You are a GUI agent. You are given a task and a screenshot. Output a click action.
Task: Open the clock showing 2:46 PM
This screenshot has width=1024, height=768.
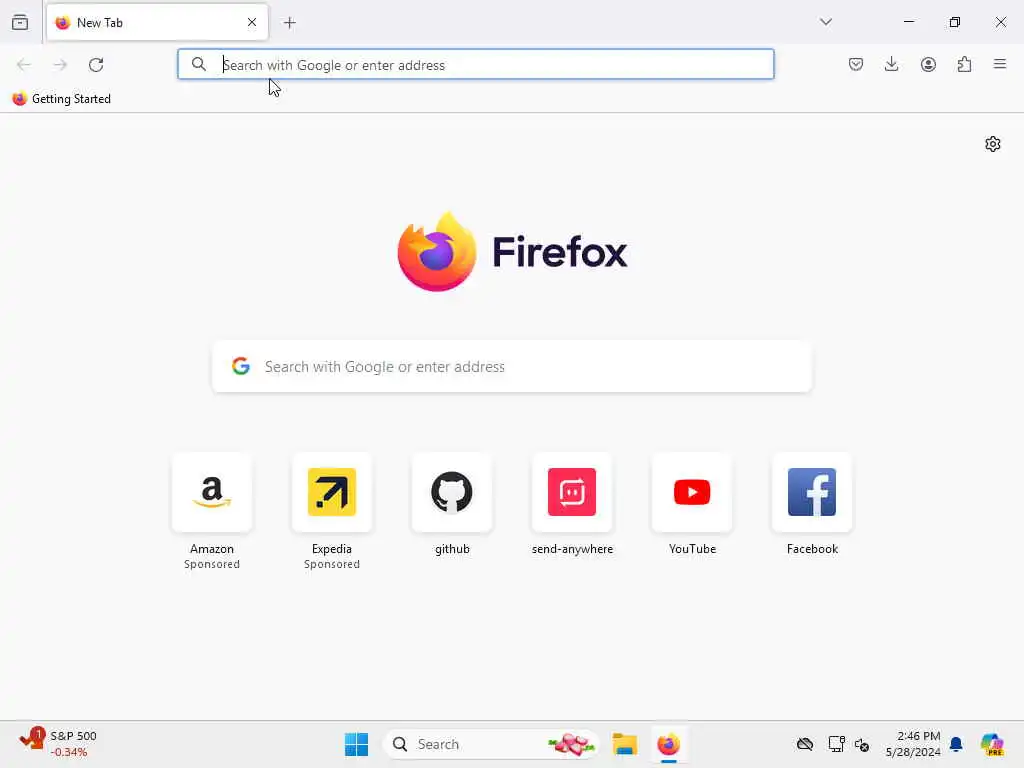coord(913,744)
